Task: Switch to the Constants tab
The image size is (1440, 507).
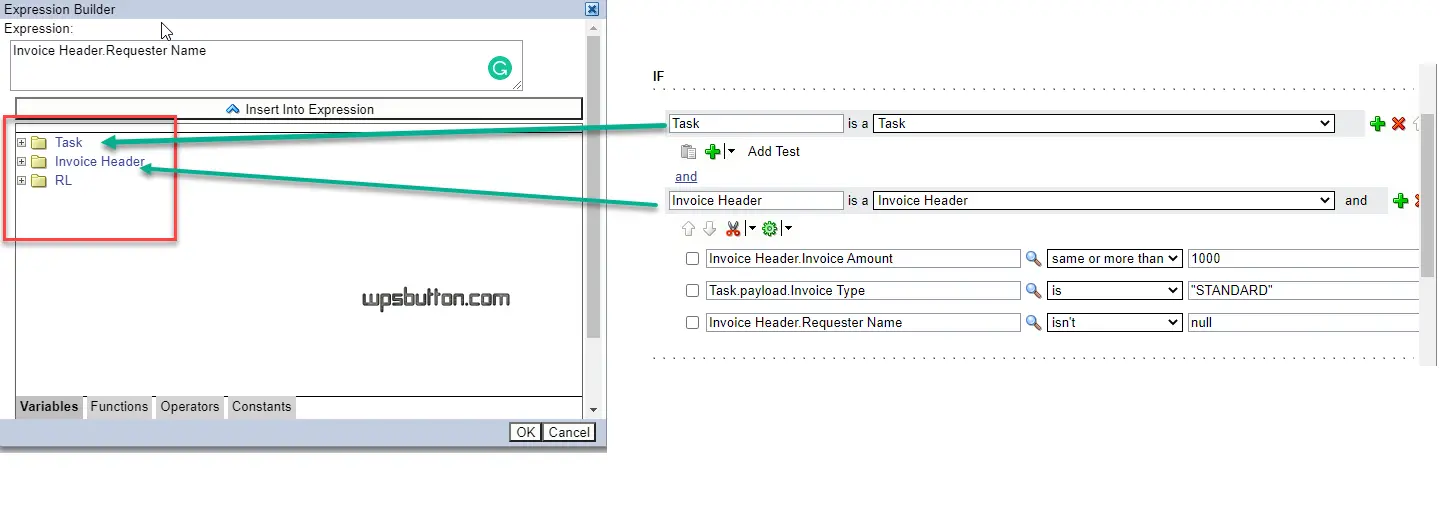Action: (262, 407)
